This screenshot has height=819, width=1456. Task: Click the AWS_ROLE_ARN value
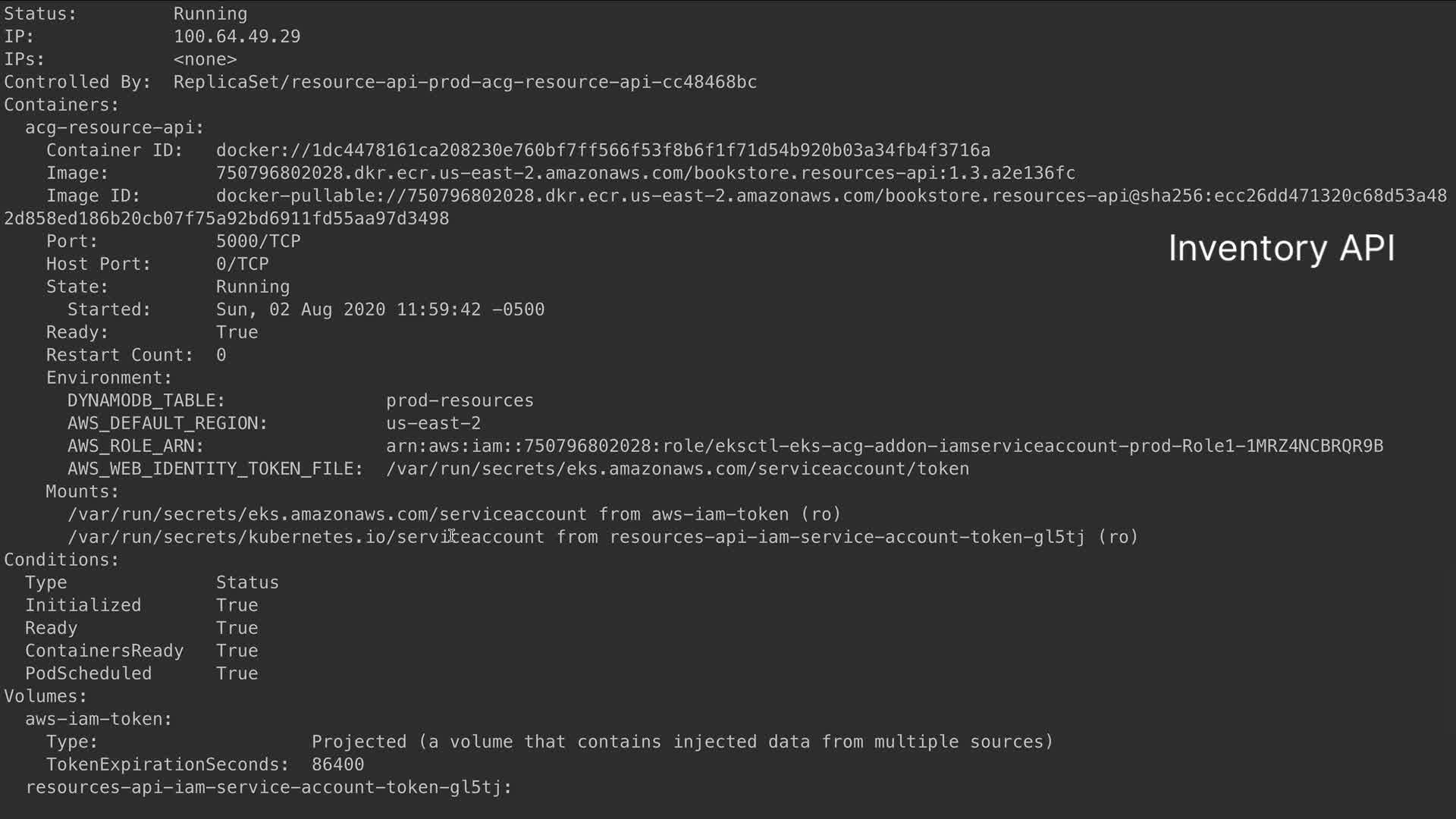point(884,446)
